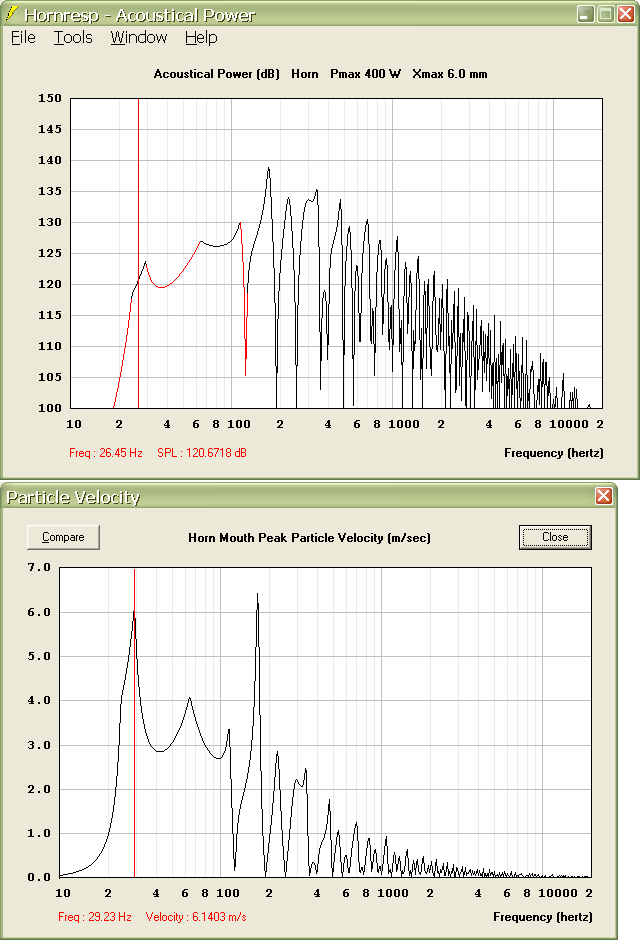Click the 10000 x-axis label in Particle Velocity chart
The height and width of the screenshot is (940, 640).
coord(558,893)
